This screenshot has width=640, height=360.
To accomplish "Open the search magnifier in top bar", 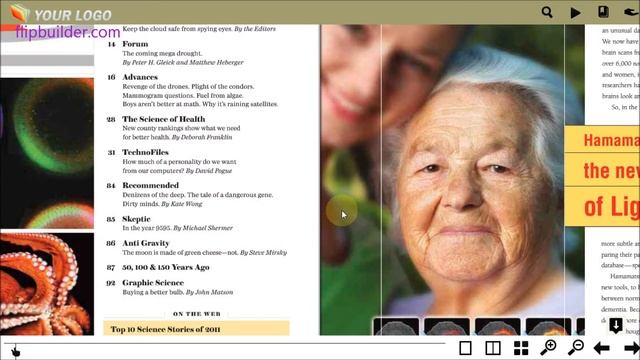I will click(x=547, y=12).
